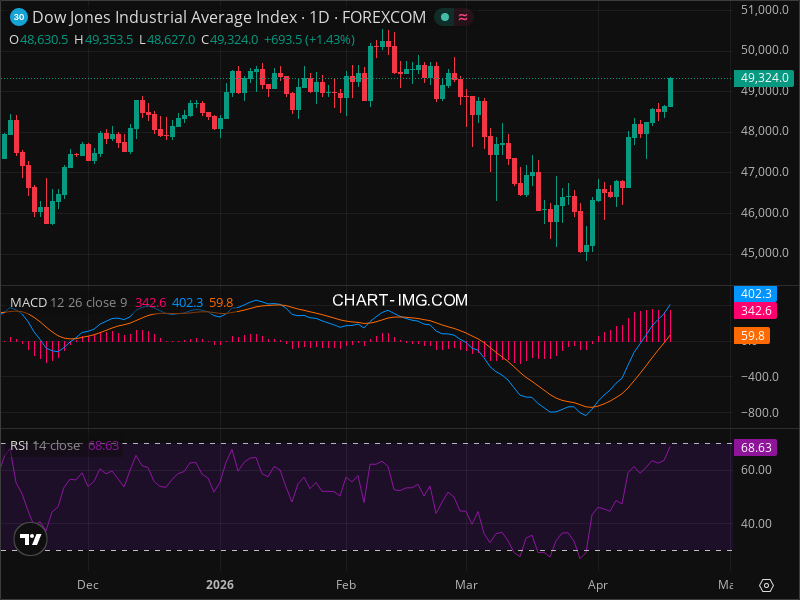
Task: Click the Mar label on time axis
Action: (466, 585)
